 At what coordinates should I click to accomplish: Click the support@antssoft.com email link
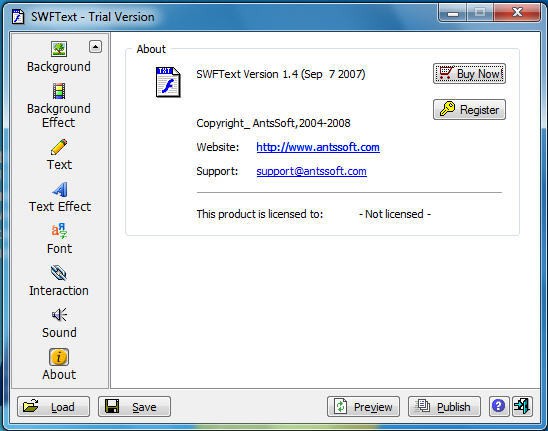tap(311, 171)
